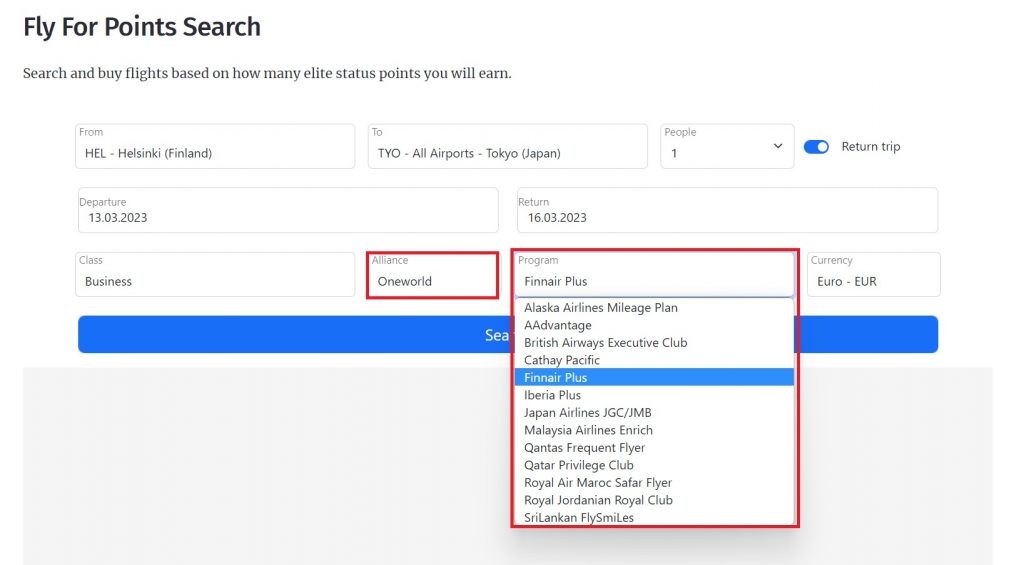
Task: Choose British Airways Executive Club
Action: coord(654,343)
